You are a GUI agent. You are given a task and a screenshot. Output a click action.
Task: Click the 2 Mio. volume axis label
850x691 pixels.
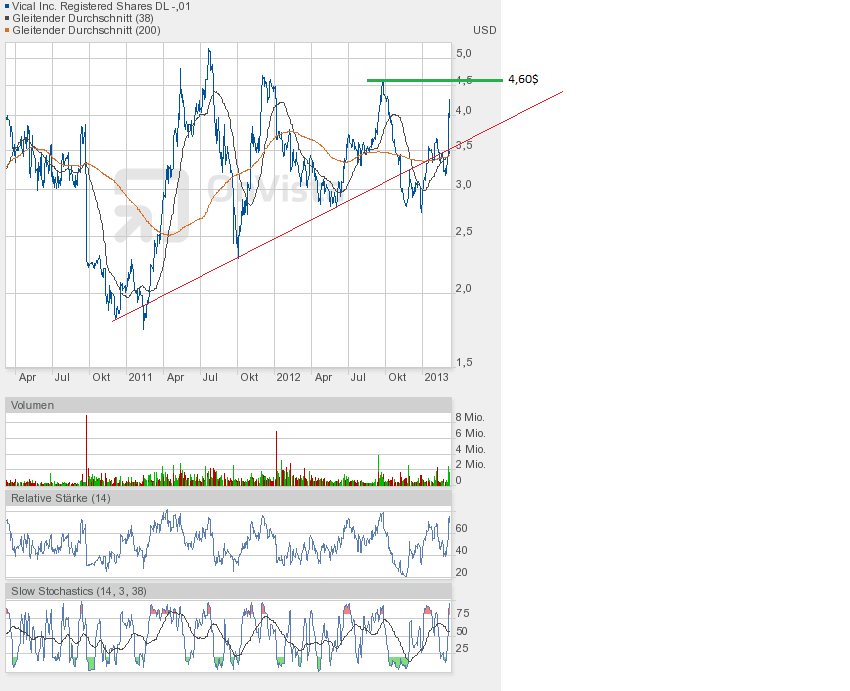click(x=470, y=464)
